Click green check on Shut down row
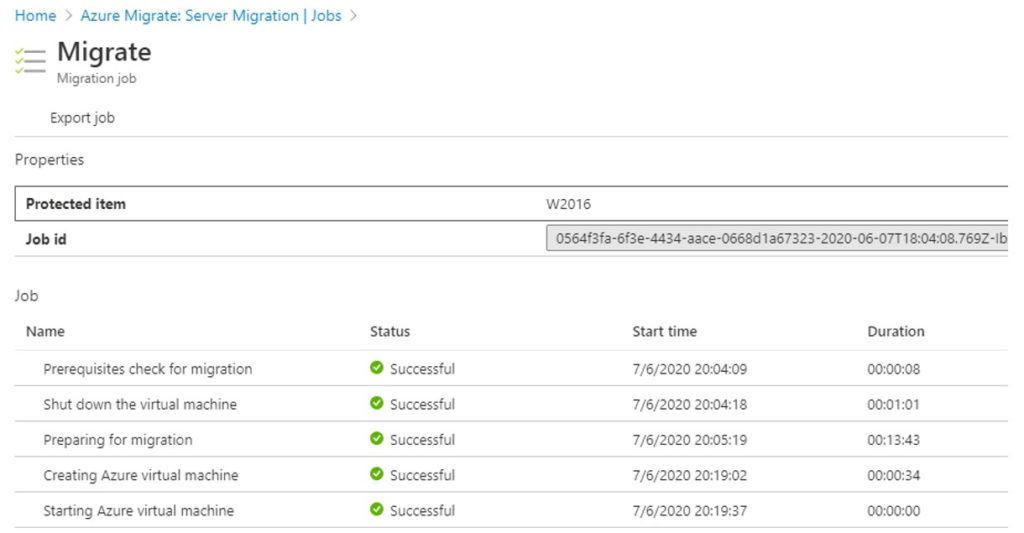Image resolution: width=1024 pixels, height=533 pixels. [x=376, y=403]
